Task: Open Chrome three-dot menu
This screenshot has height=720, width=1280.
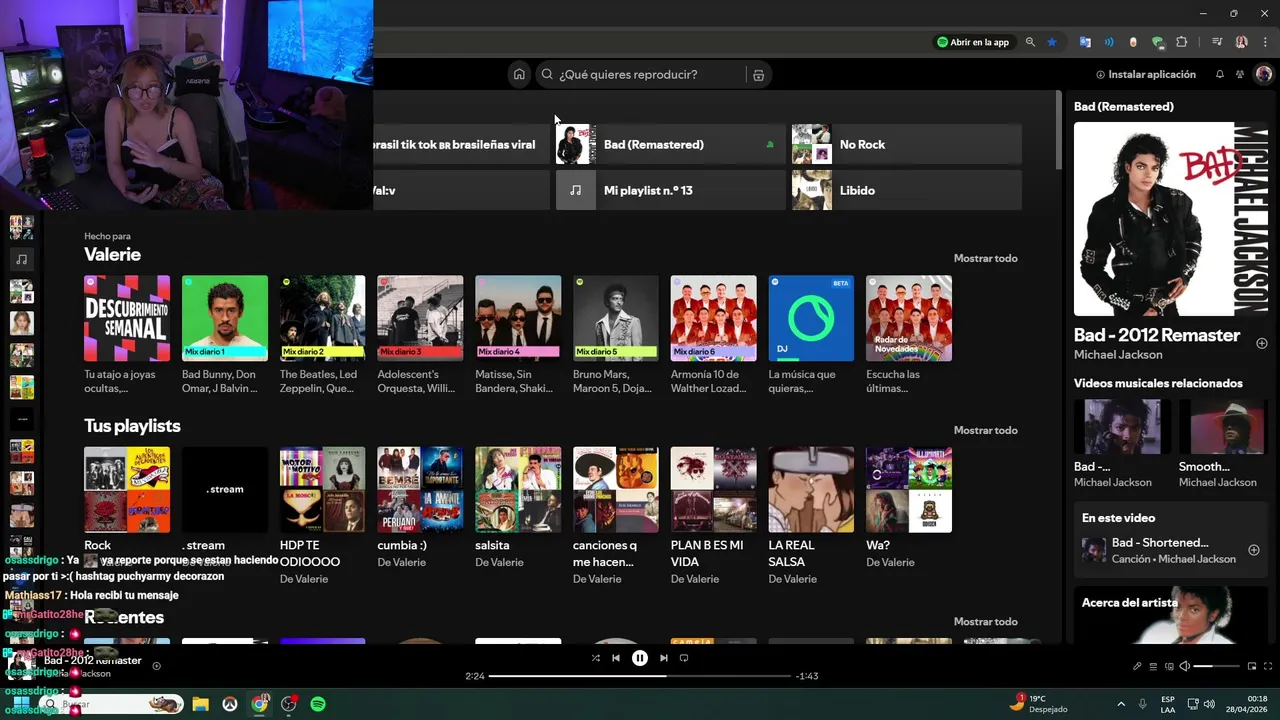Action: [1266, 42]
